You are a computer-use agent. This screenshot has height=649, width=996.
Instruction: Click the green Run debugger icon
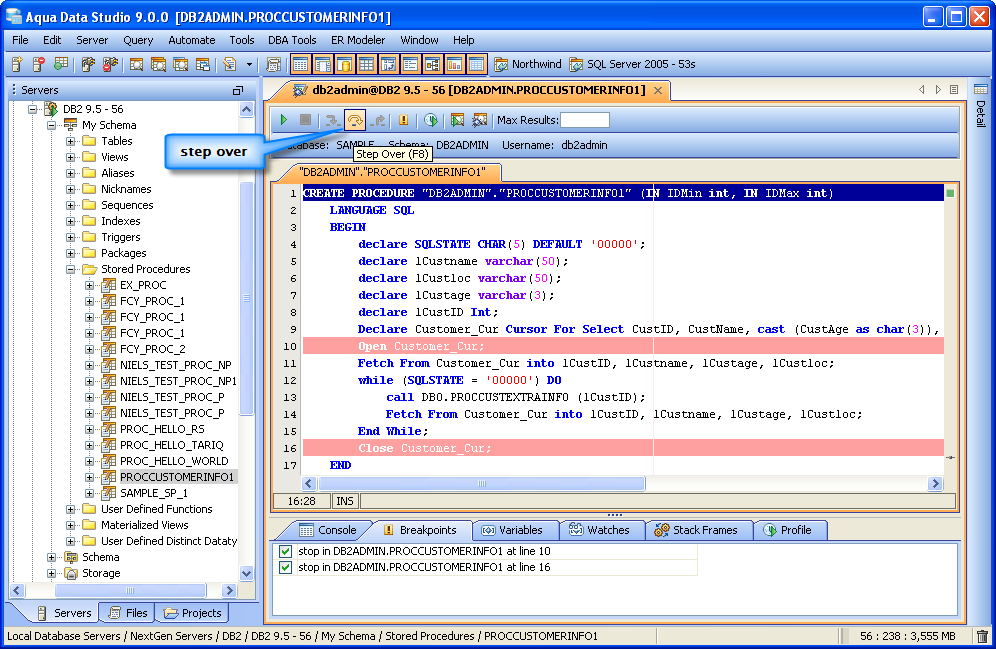[x=284, y=120]
